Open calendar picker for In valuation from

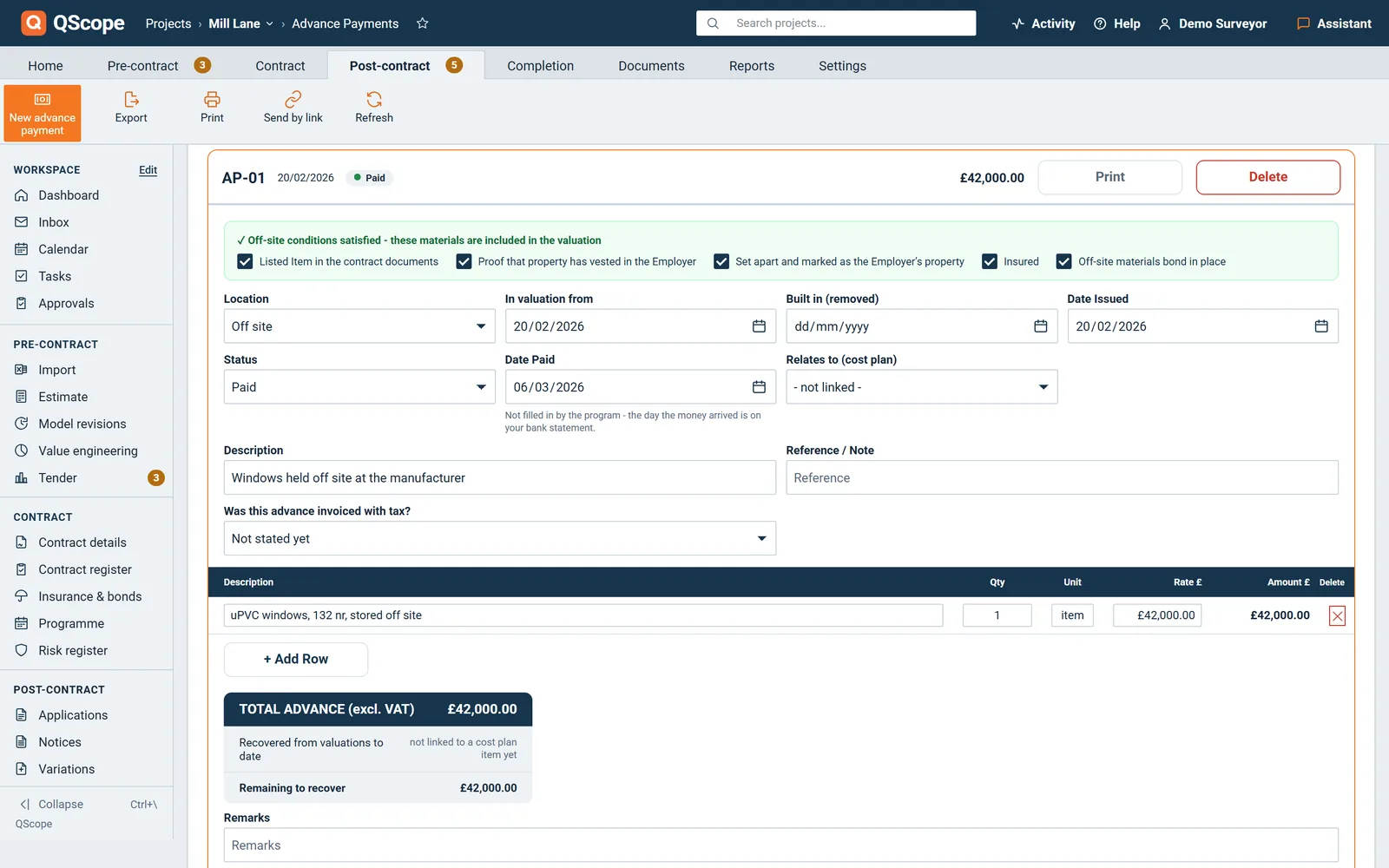pos(759,326)
